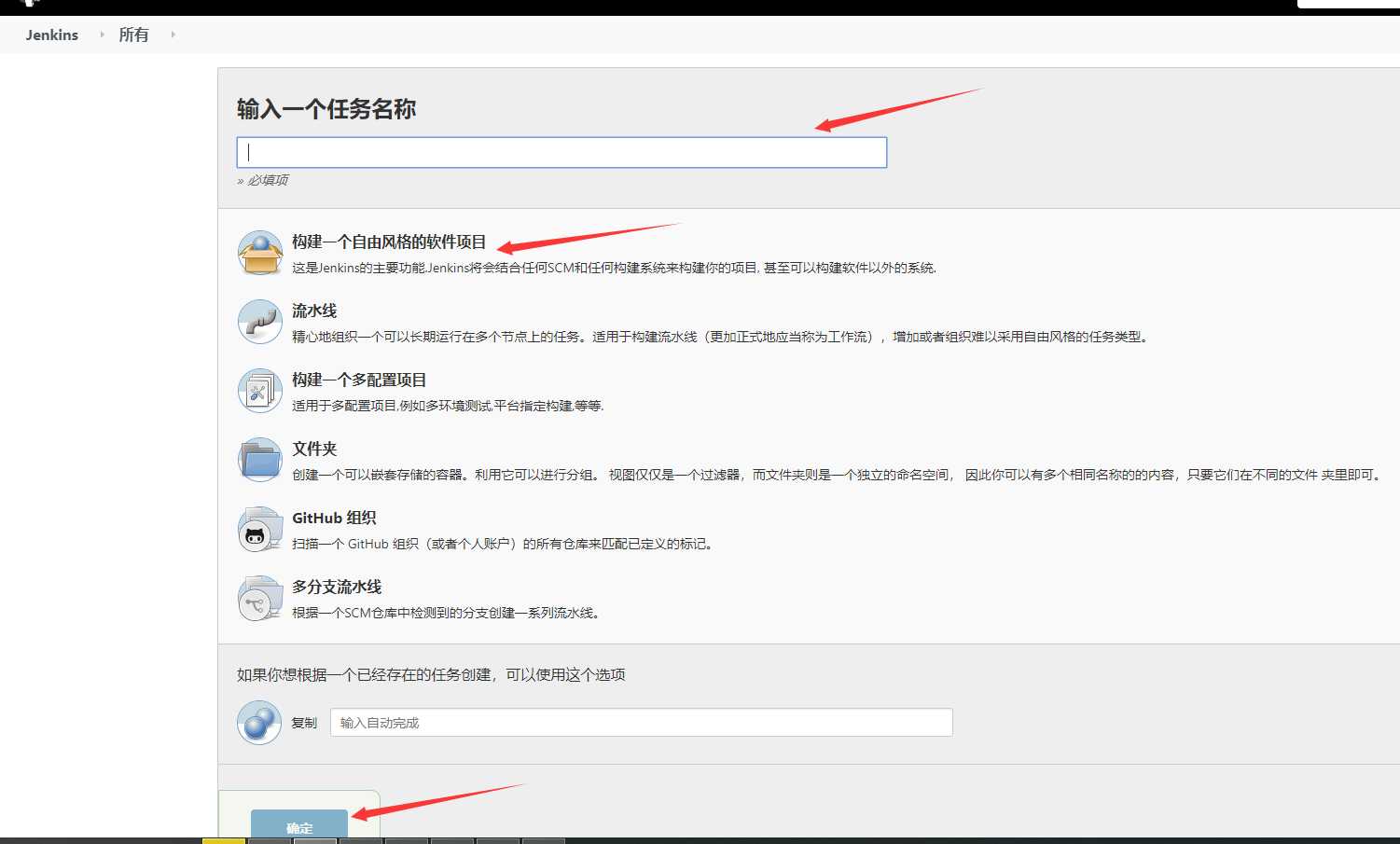1400x844 pixels.
Task: Open the Jenkins breadcrumb link
Action: coord(52,35)
